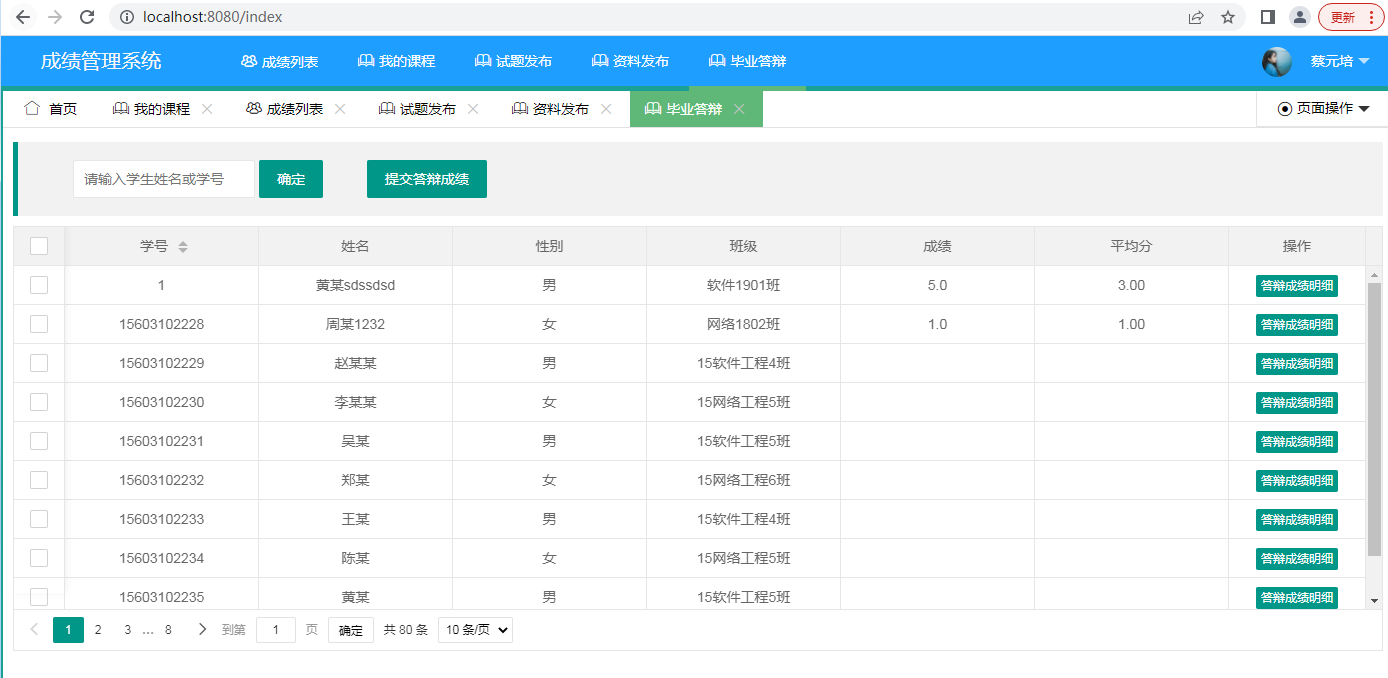This screenshot has width=1388, height=678.
Task: Open the 蔡元培 user account dropdown
Action: click(x=1339, y=61)
